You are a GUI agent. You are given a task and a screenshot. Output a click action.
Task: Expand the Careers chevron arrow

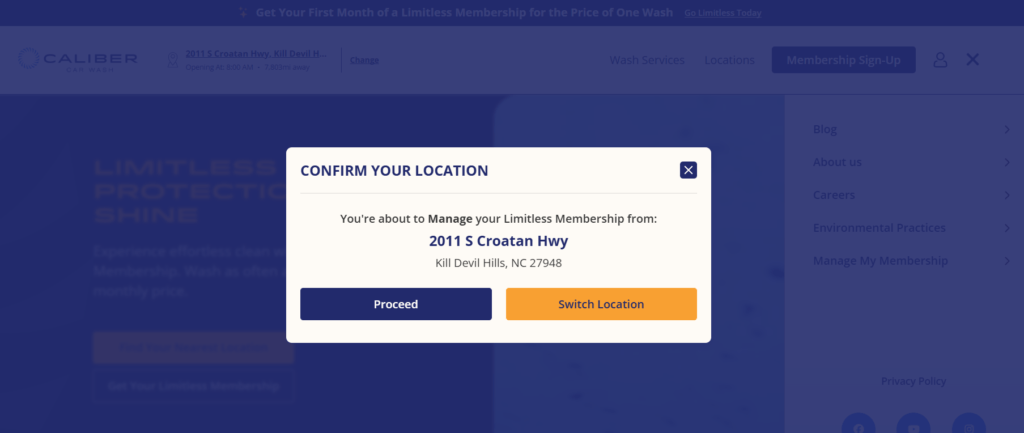(1007, 195)
